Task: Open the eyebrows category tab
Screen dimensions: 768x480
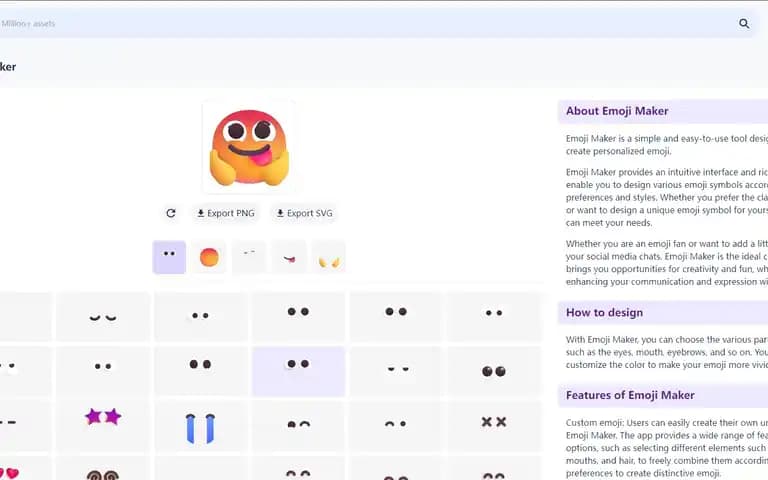Action: pyautogui.click(x=249, y=257)
